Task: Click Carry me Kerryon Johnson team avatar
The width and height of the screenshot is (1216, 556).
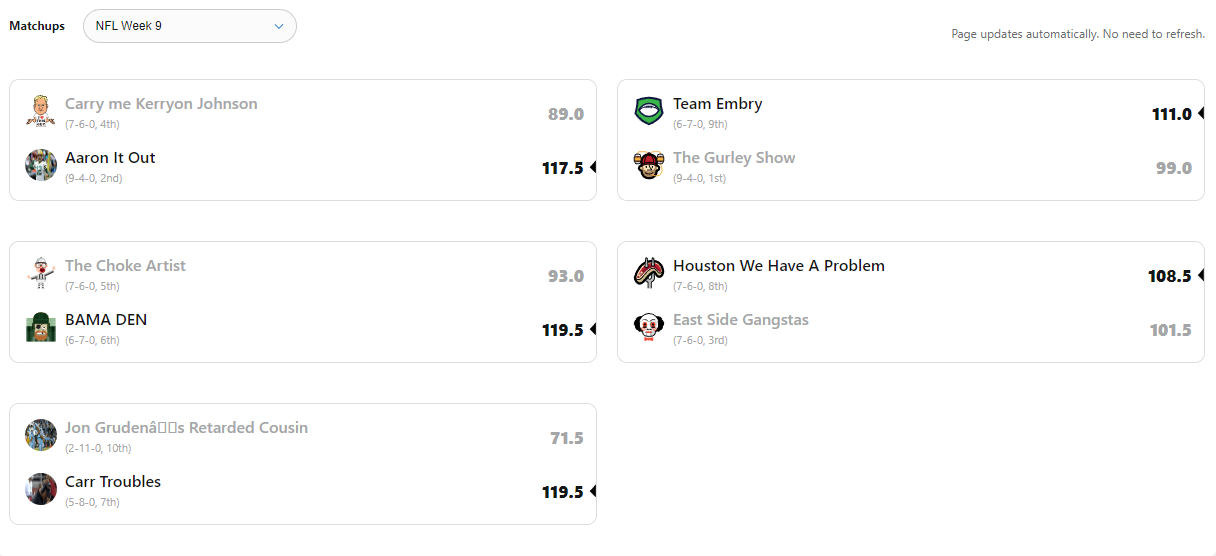Action: 41,111
